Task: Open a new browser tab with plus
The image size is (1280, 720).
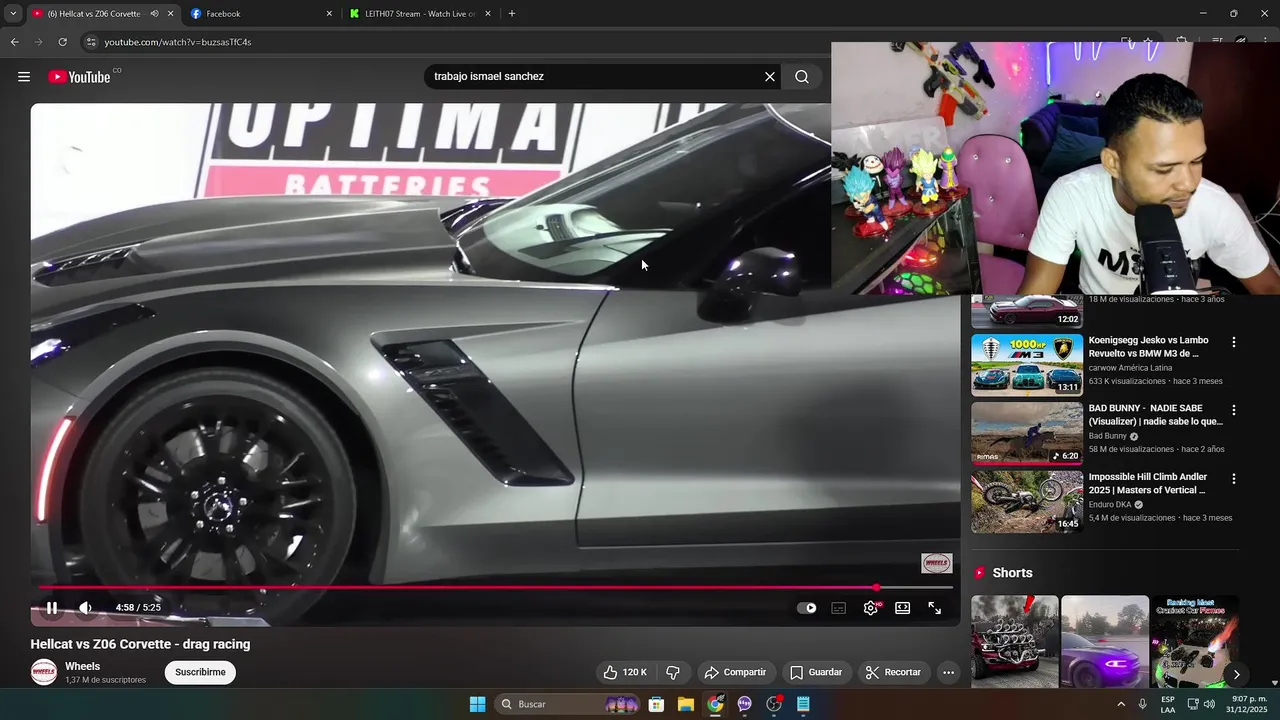Action: click(x=512, y=14)
